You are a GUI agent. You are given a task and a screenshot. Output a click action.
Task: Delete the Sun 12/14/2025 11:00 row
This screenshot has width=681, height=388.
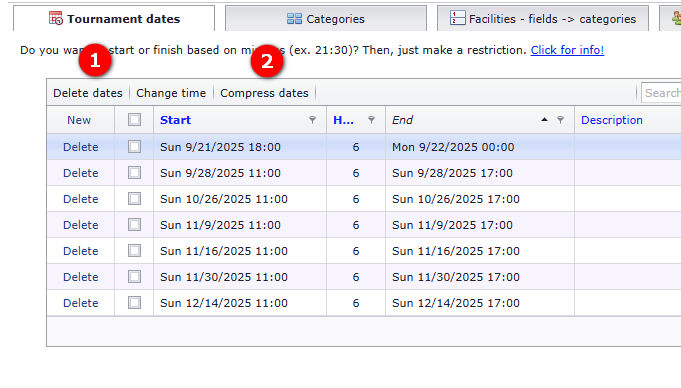(x=81, y=303)
